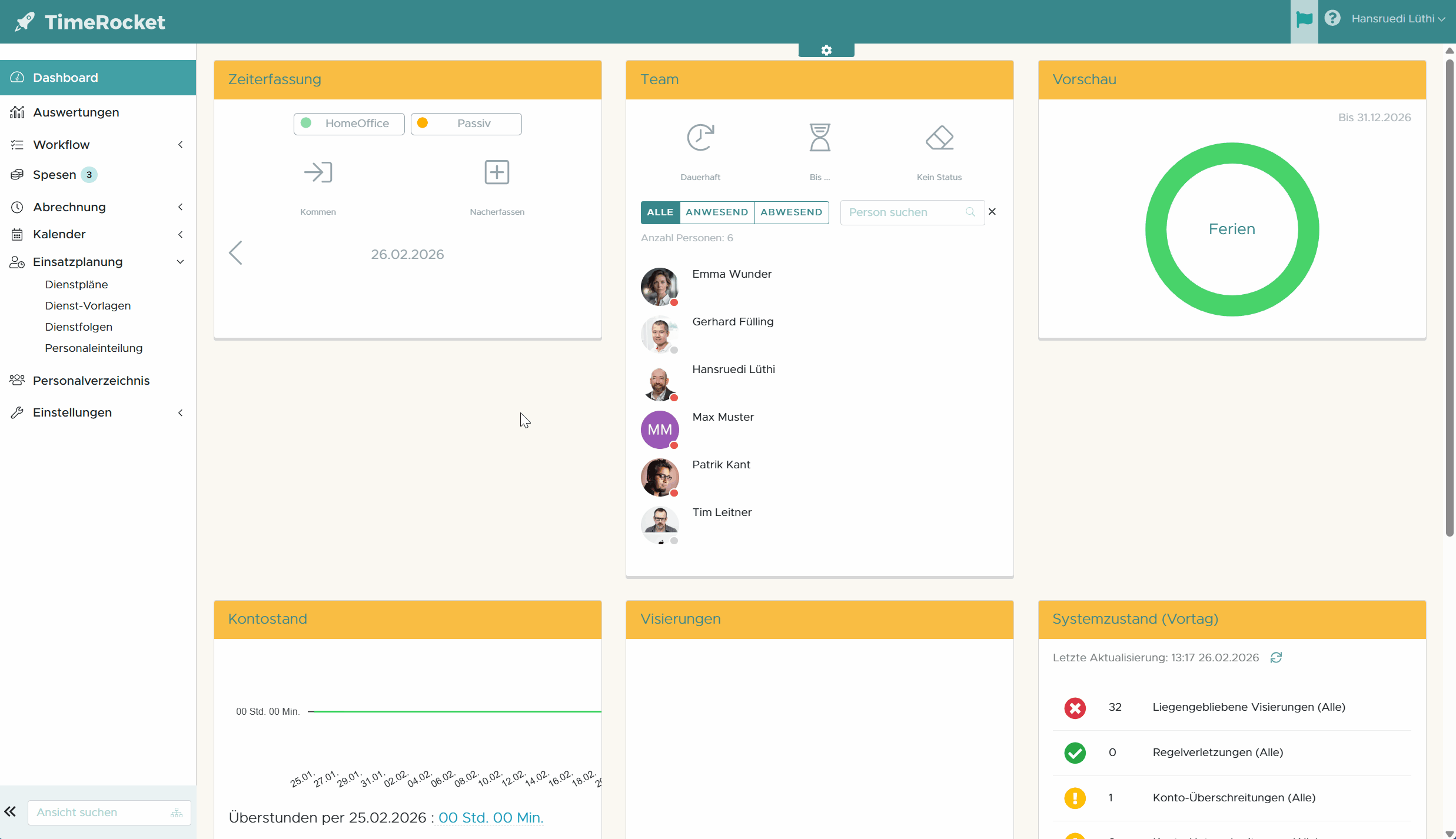Filter team by ANWESEND
1456x839 pixels.
716,212
